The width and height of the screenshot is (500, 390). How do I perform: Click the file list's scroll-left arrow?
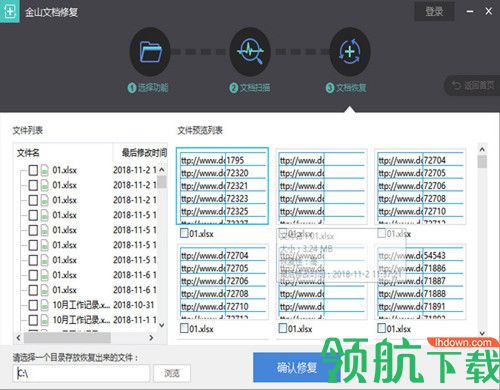18,338
